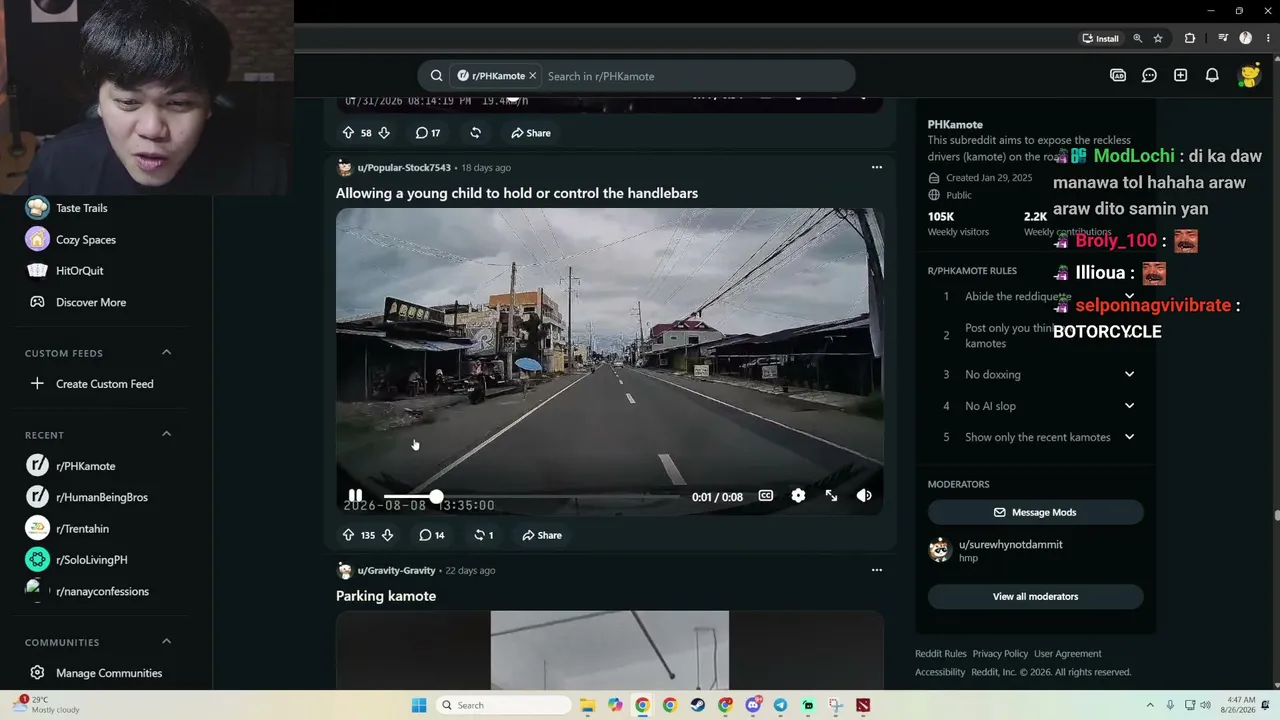Share the handlebars post with 135 votes

click(542, 535)
